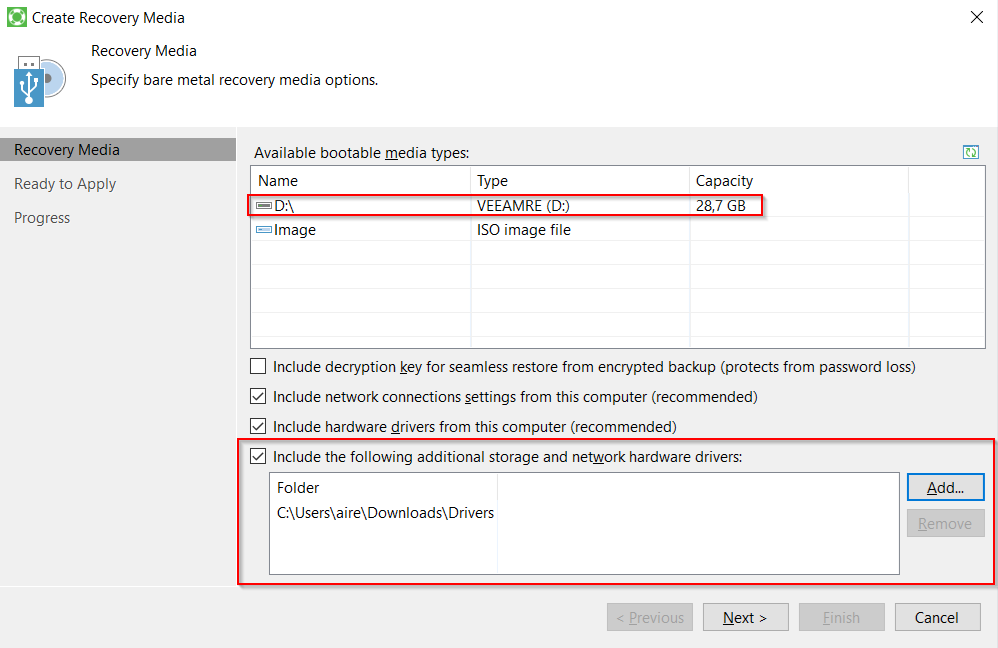Enable include decryption key checkbox
The height and width of the screenshot is (648, 998).
[258, 367]
